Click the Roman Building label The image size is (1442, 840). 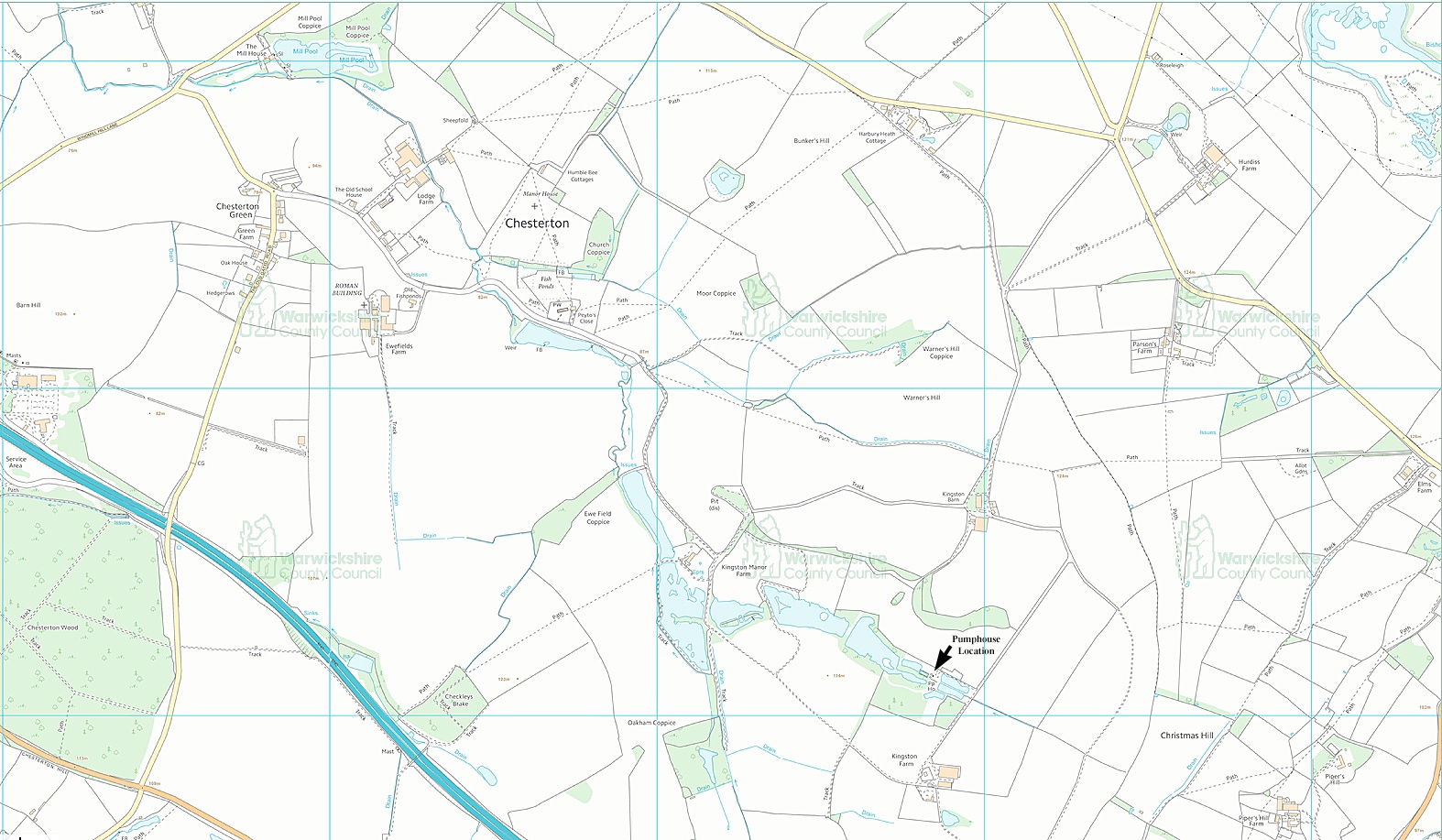[x=347, y=289]
